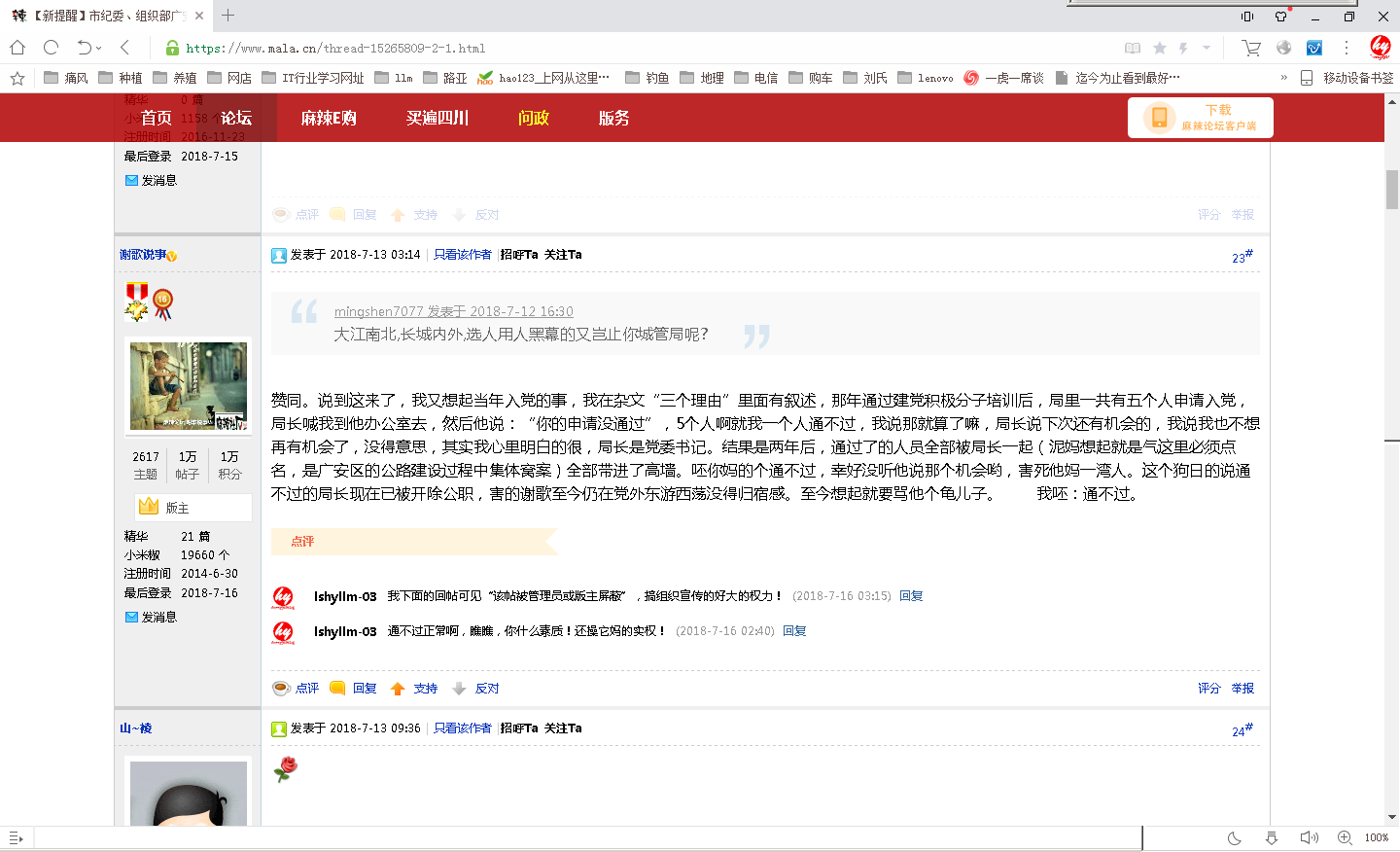
Task: Toggle bookmark star for current page
Action: coord(1159,46)
